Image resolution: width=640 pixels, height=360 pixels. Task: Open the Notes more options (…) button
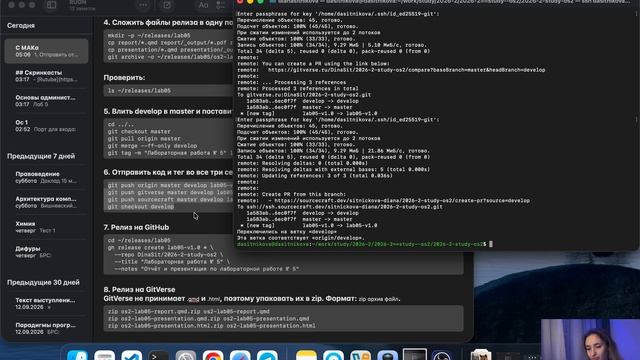pos(143,5)
